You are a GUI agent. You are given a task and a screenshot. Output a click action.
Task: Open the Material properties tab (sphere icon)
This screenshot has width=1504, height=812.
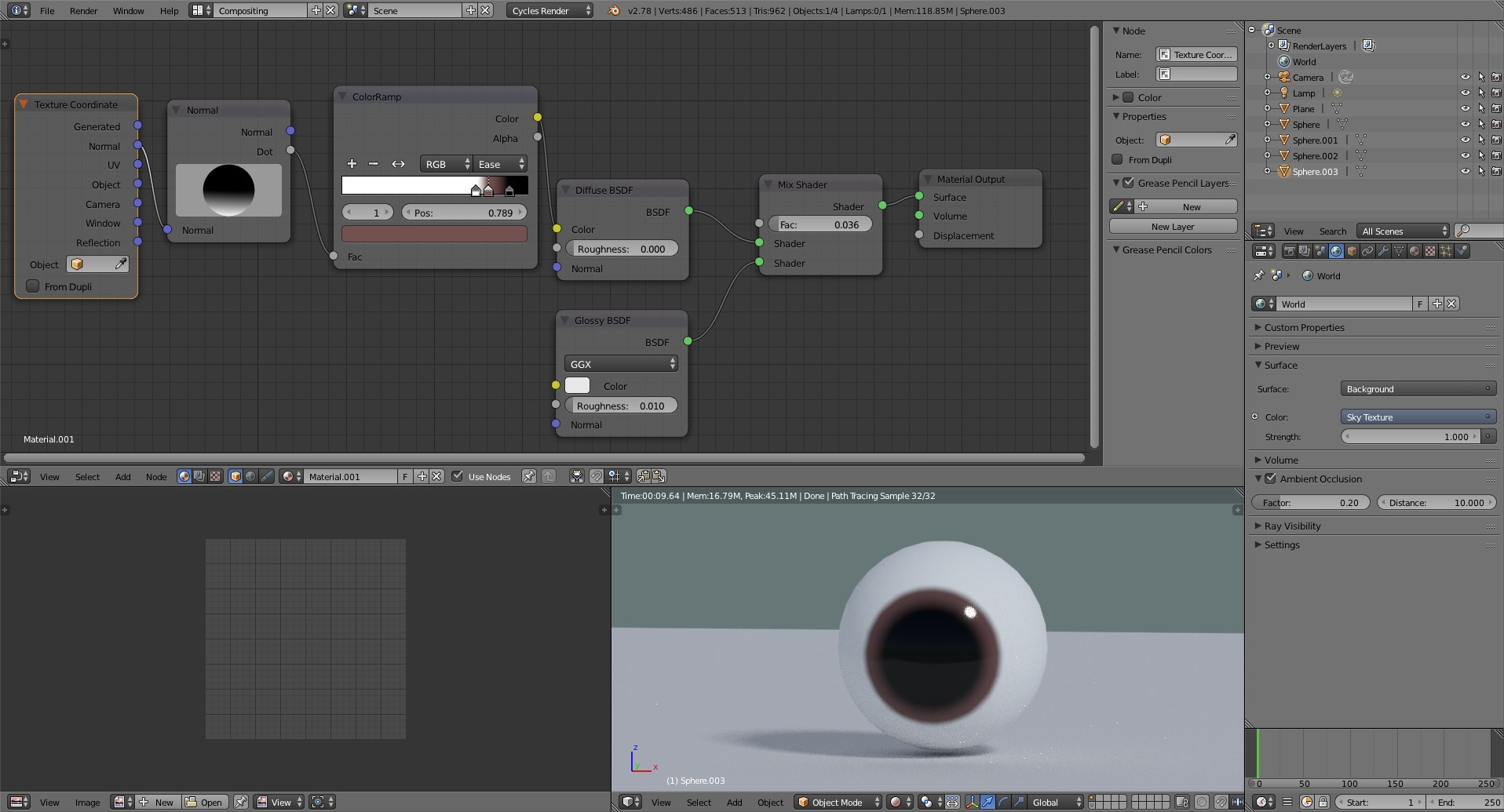click(x=1415, y=251)
